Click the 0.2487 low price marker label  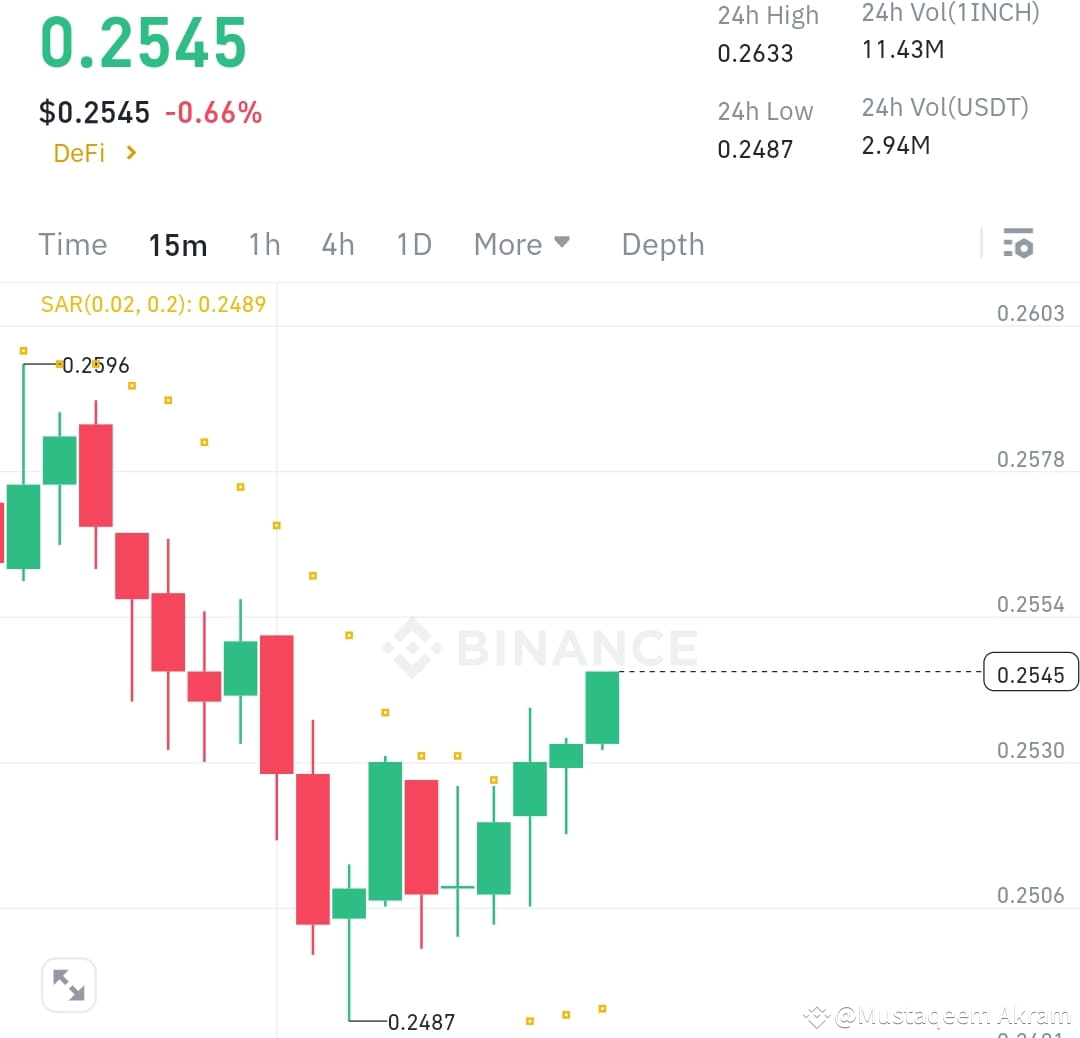point(420,1022)
